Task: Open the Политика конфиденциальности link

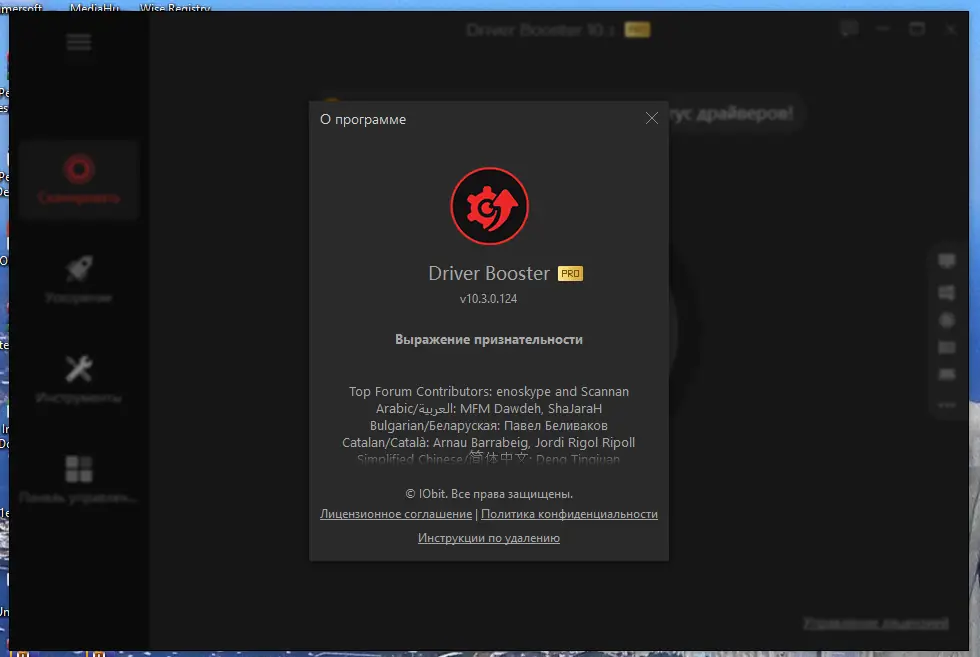Action: [x=570, y=514]
